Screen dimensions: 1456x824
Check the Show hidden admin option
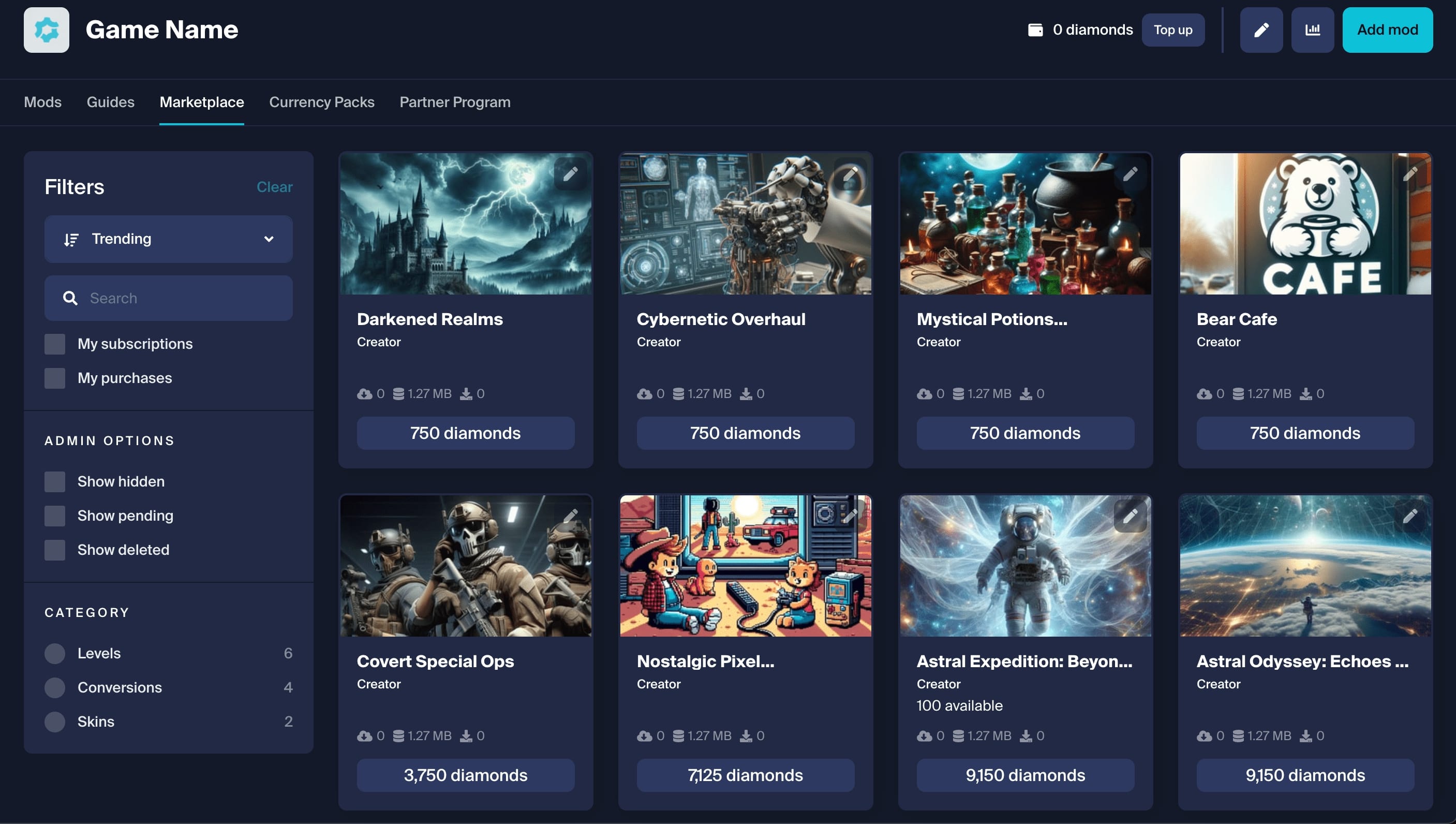[x=55, y=481]
